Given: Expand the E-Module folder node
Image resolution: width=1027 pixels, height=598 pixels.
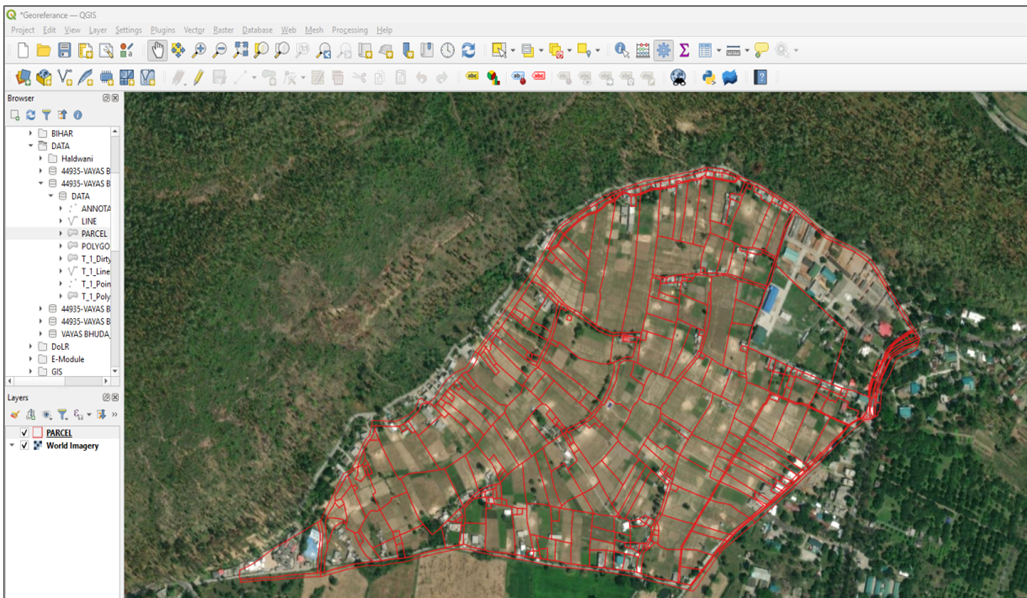Looking at the screenshot, I should click(31, 359).
